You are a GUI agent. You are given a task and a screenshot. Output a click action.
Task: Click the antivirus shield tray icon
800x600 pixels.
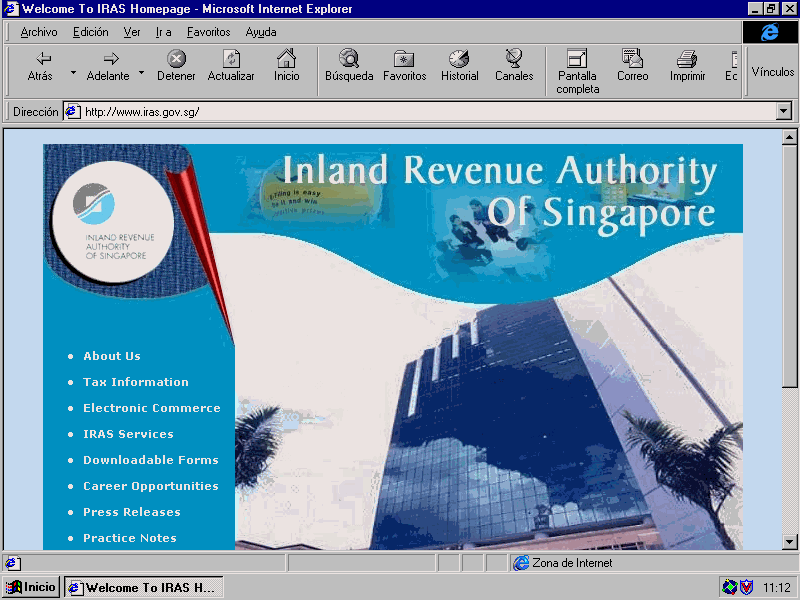tap(746, 587)
